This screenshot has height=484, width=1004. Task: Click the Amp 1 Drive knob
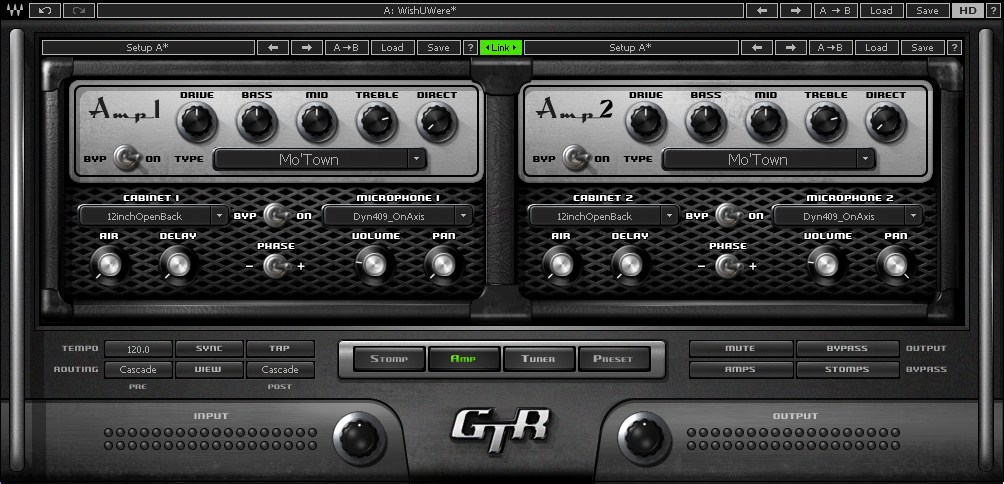coord(196,122)
